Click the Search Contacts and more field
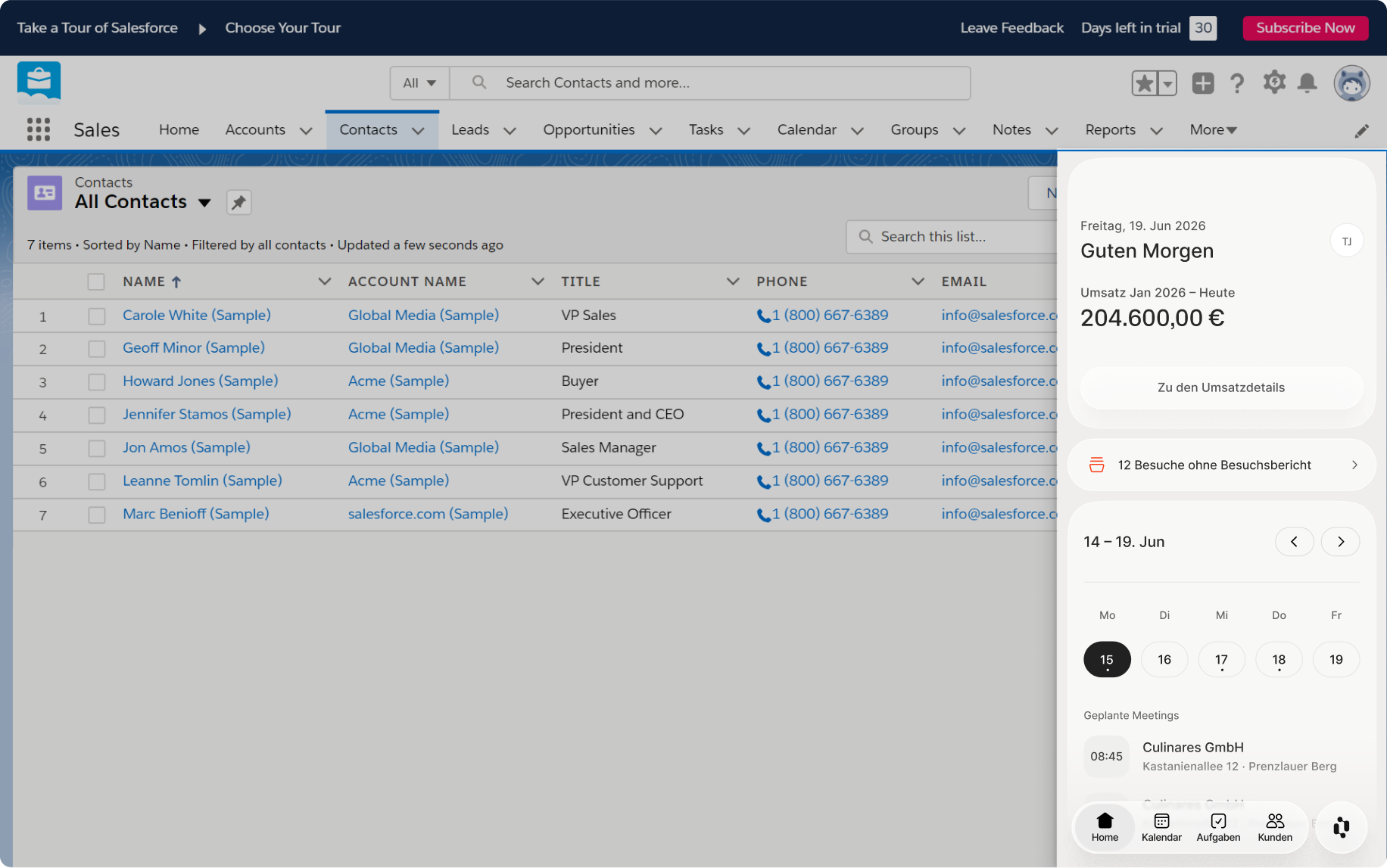Screen dimensions: 1387x868 pyautogui.click(x=710, y=83)
